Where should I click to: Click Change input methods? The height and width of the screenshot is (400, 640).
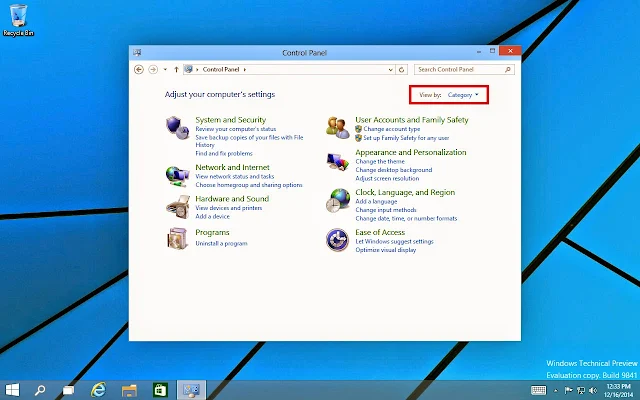click(386, 210)
